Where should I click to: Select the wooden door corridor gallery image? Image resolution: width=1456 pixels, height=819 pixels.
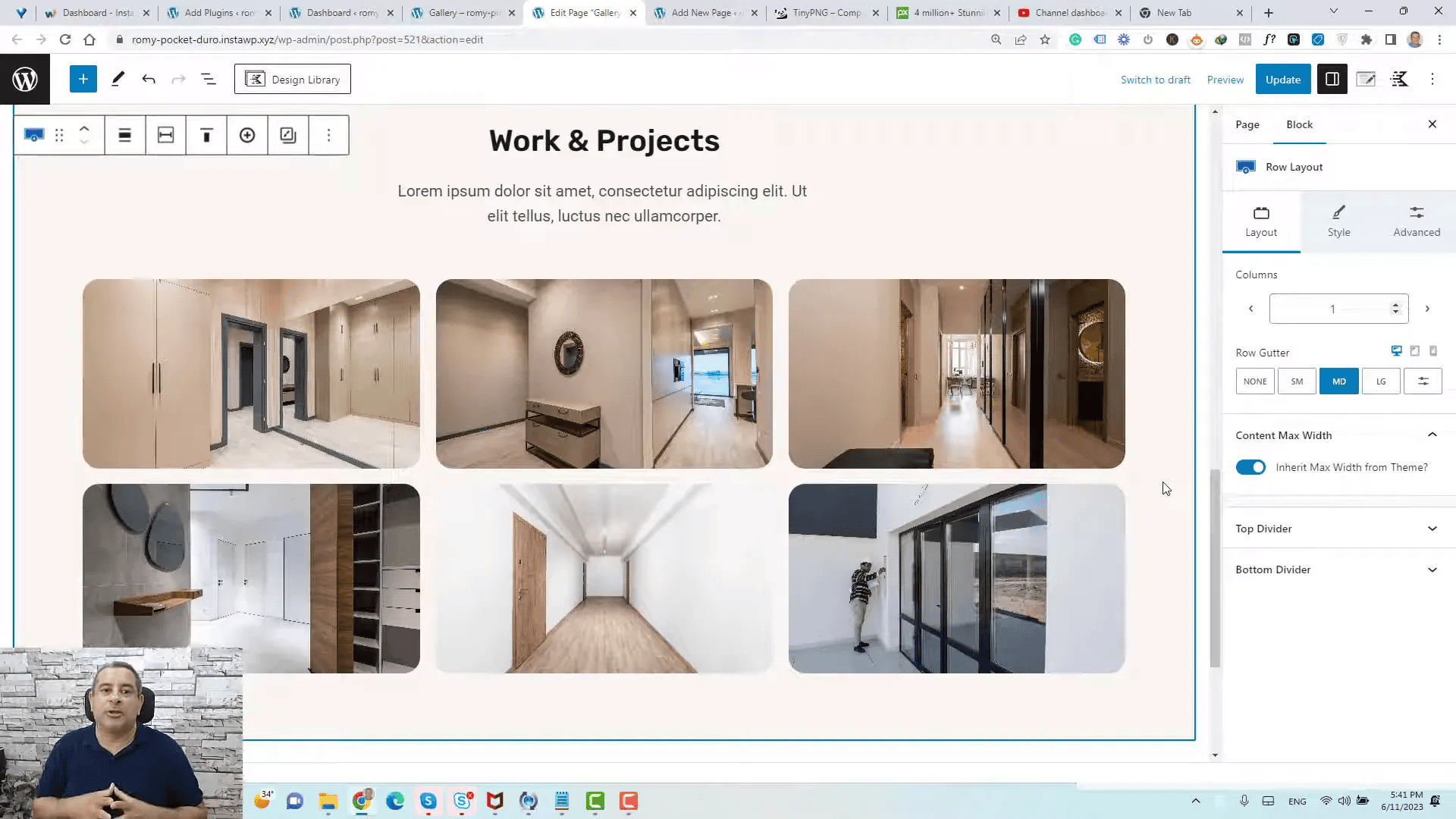click(x=604, y=579)
